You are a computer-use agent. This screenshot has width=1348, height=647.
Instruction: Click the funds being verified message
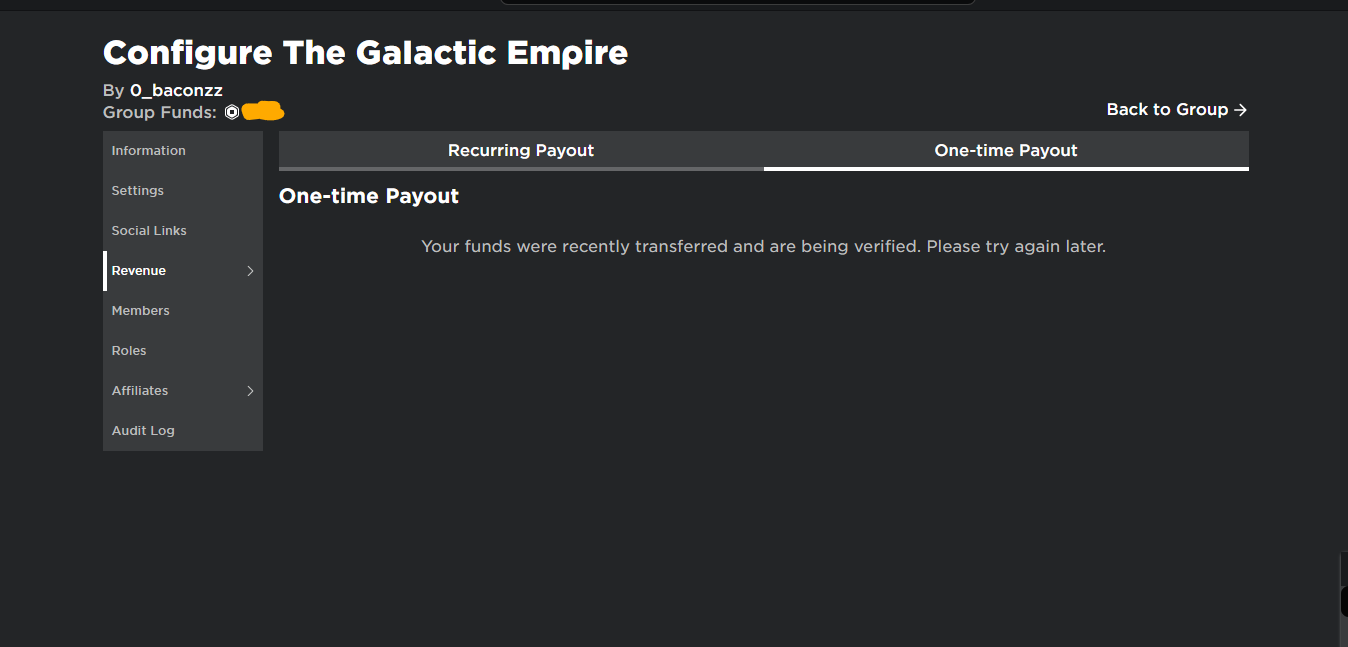763,246
